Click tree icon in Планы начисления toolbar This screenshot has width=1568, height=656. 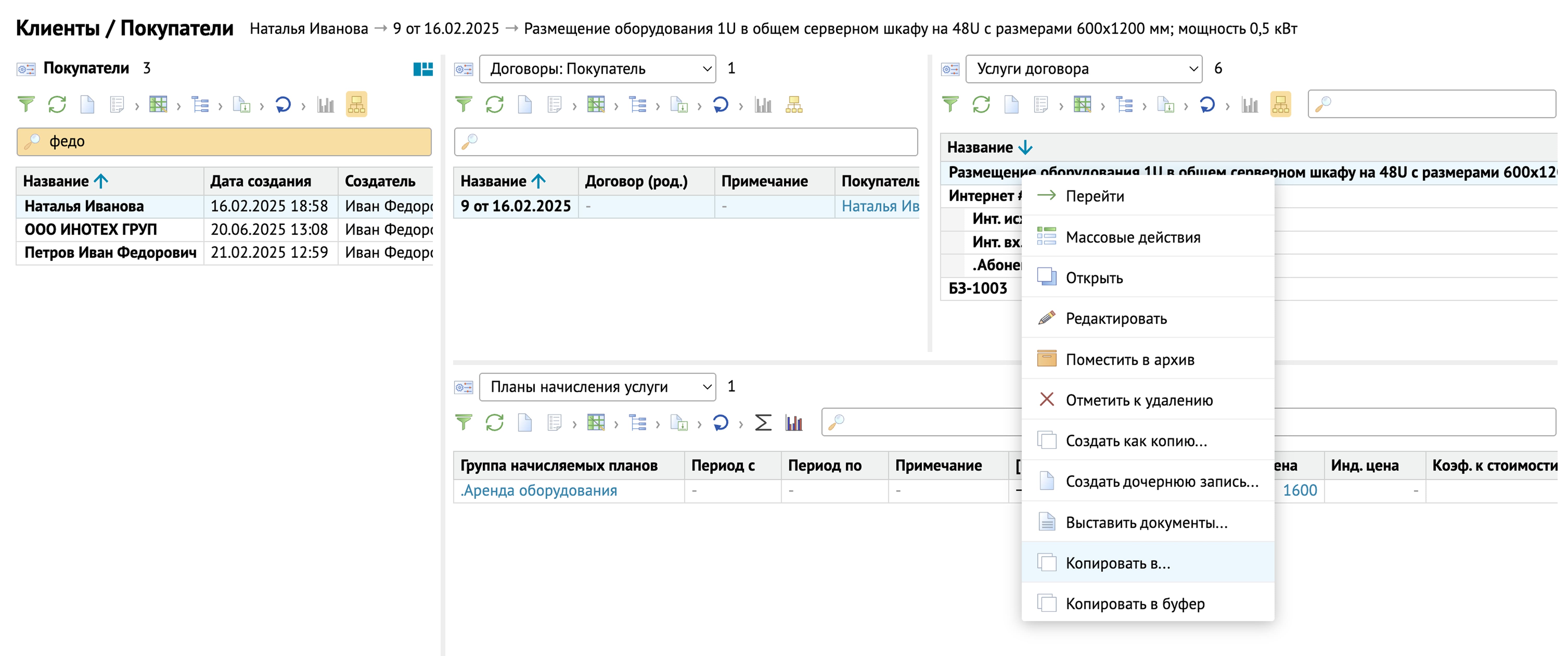638,422
